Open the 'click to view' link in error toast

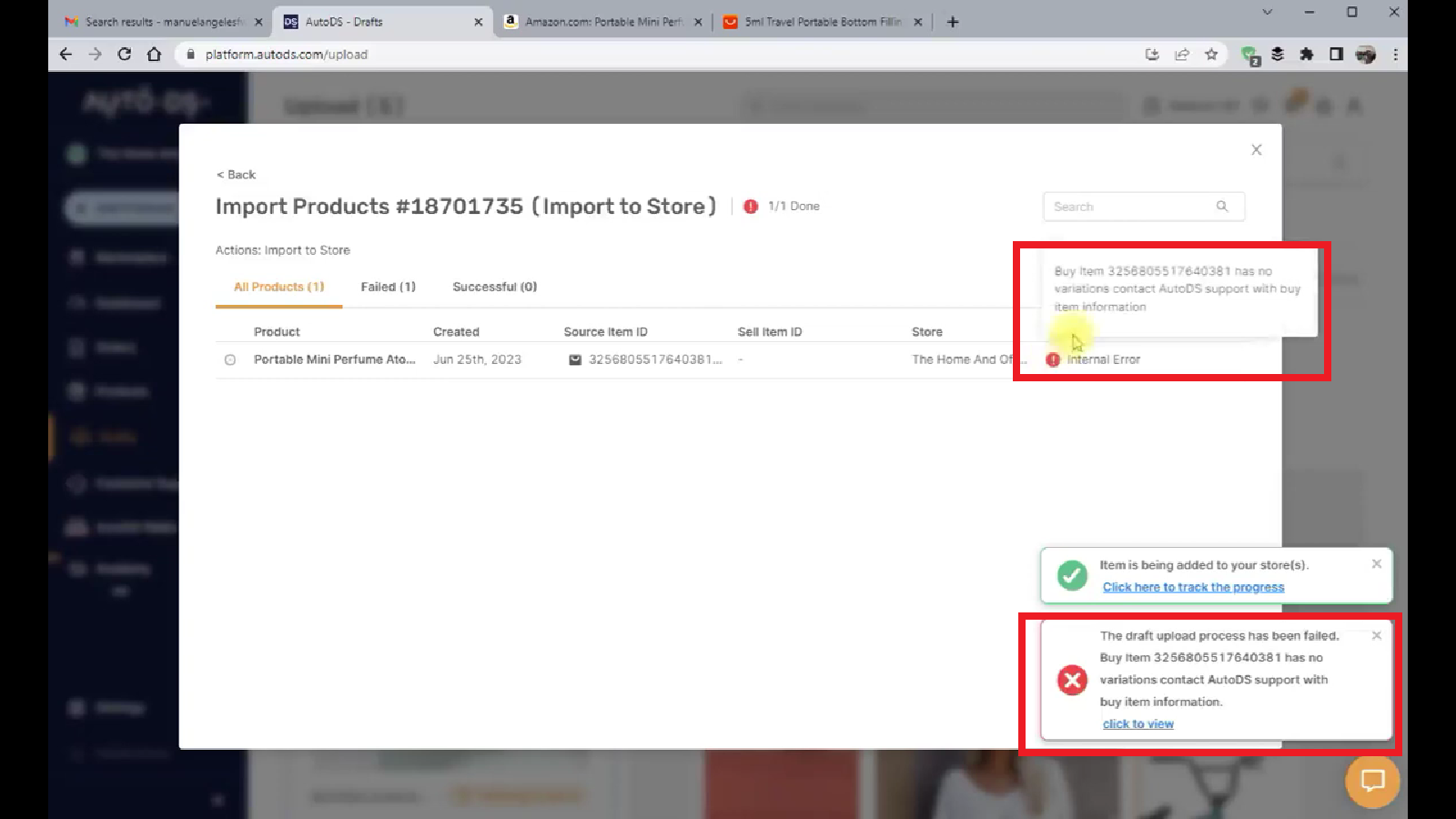click(1138, 723)
